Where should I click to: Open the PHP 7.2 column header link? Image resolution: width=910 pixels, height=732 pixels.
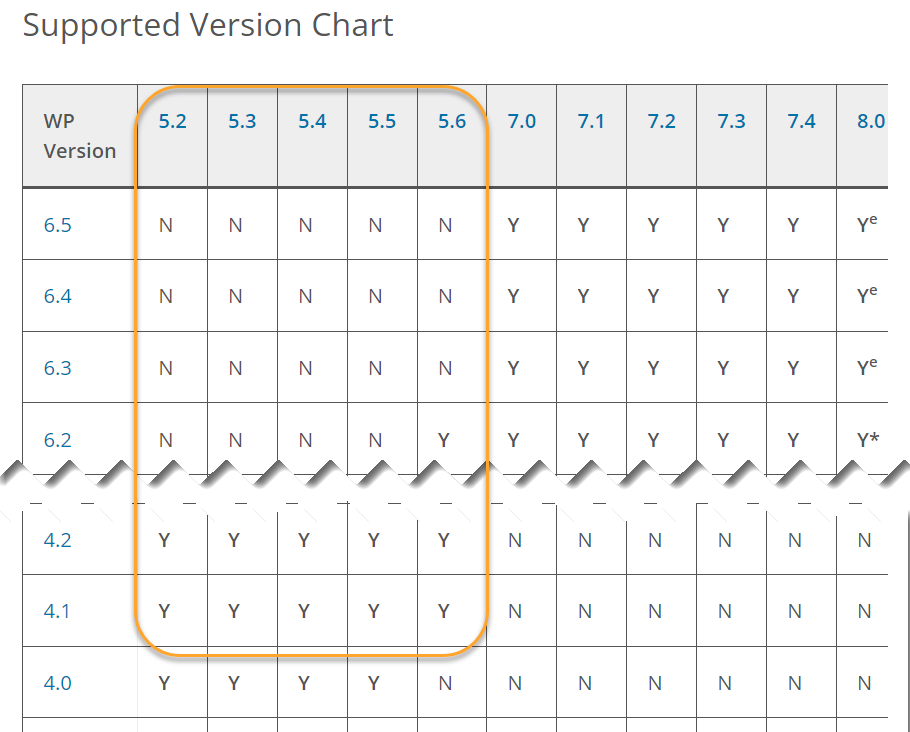coord(662,121)
